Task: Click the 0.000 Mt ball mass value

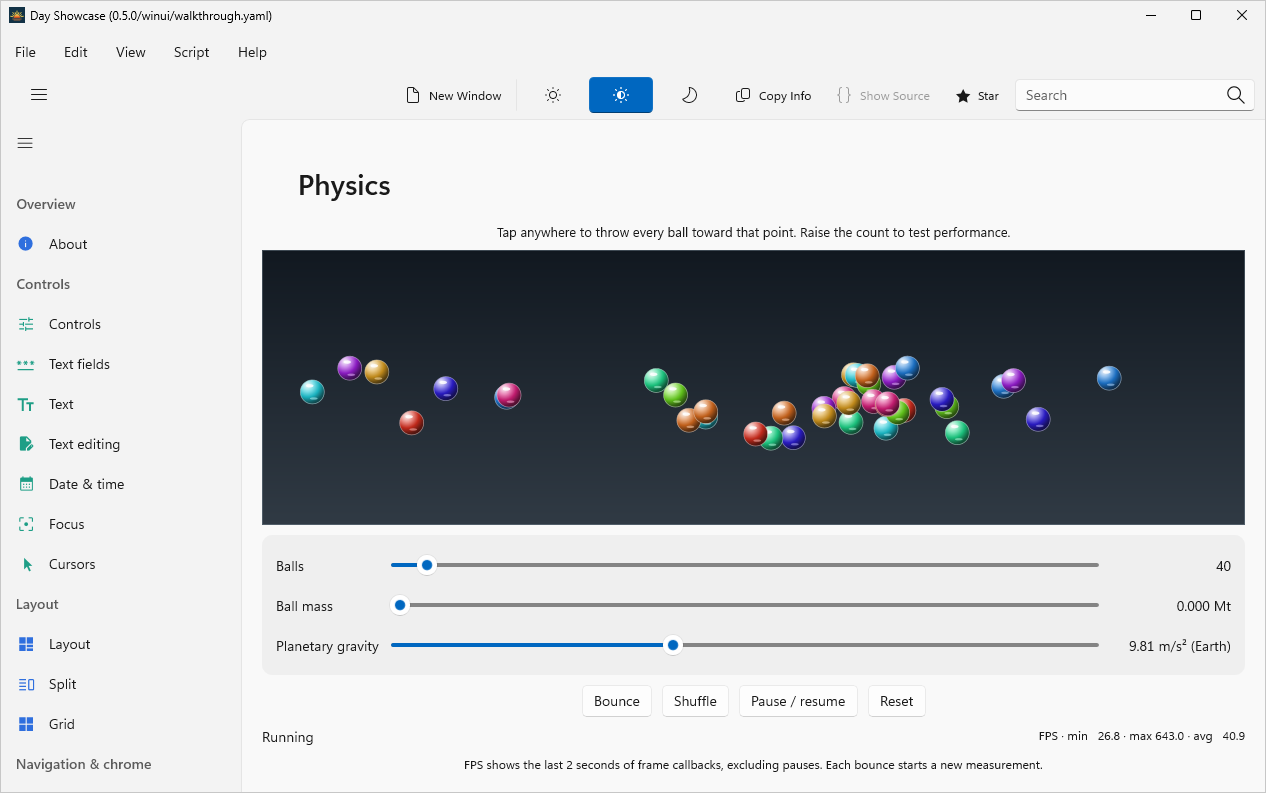Action: coord(1204,606)
